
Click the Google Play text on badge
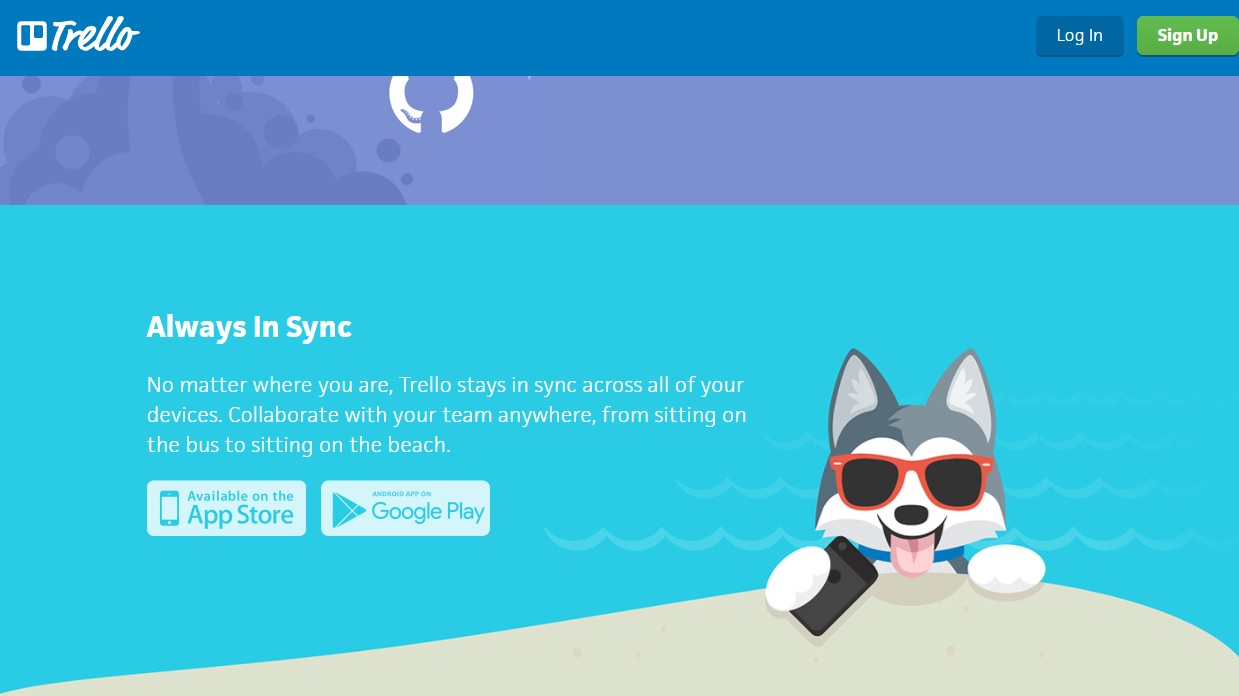coord(428,512)
